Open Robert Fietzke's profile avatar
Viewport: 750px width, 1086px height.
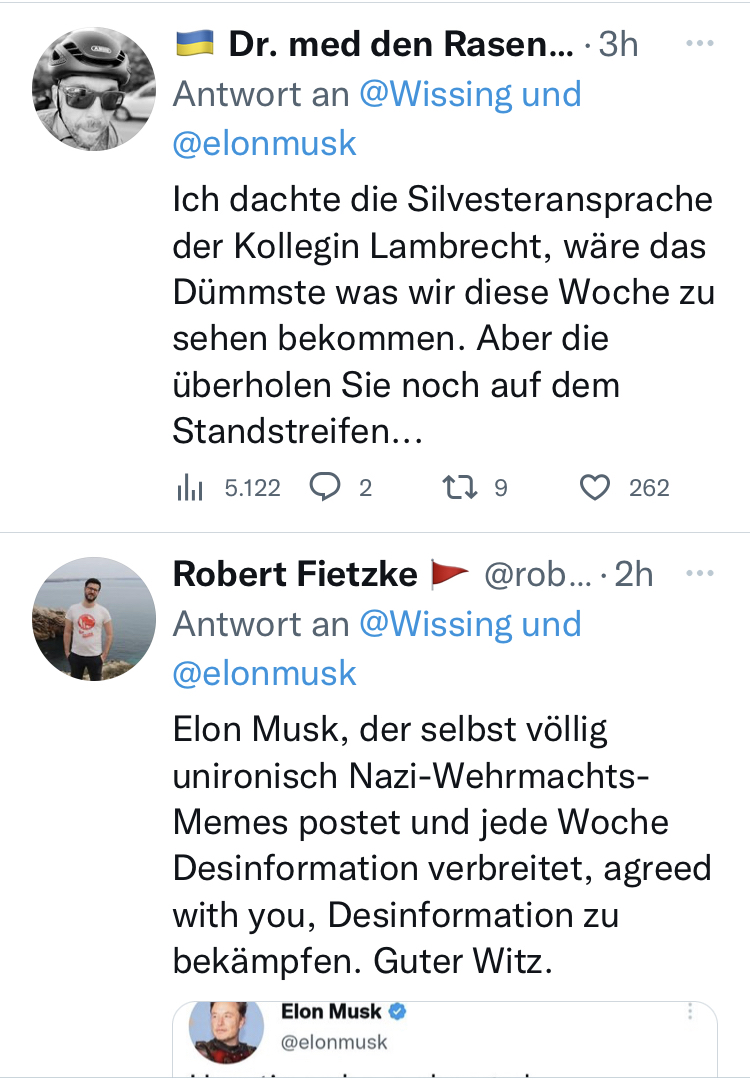tap(94, 619)
